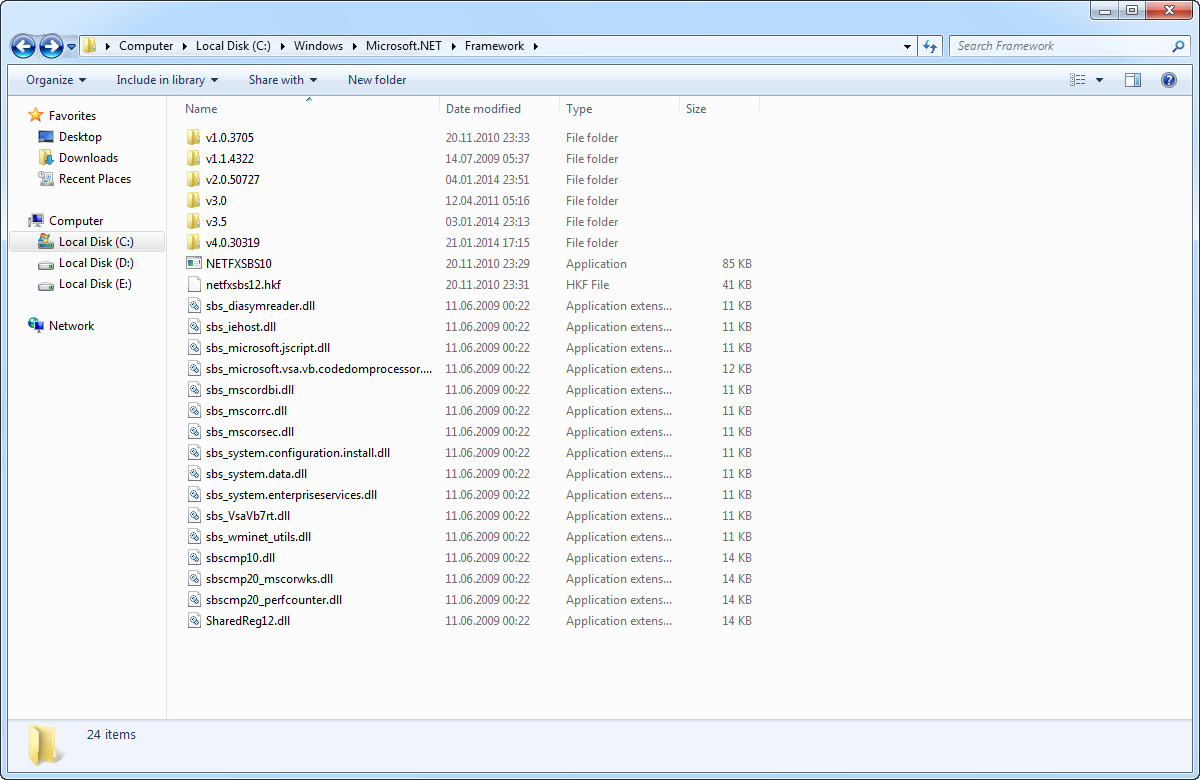
Task: Open the Organize menu
Action: 56,80
